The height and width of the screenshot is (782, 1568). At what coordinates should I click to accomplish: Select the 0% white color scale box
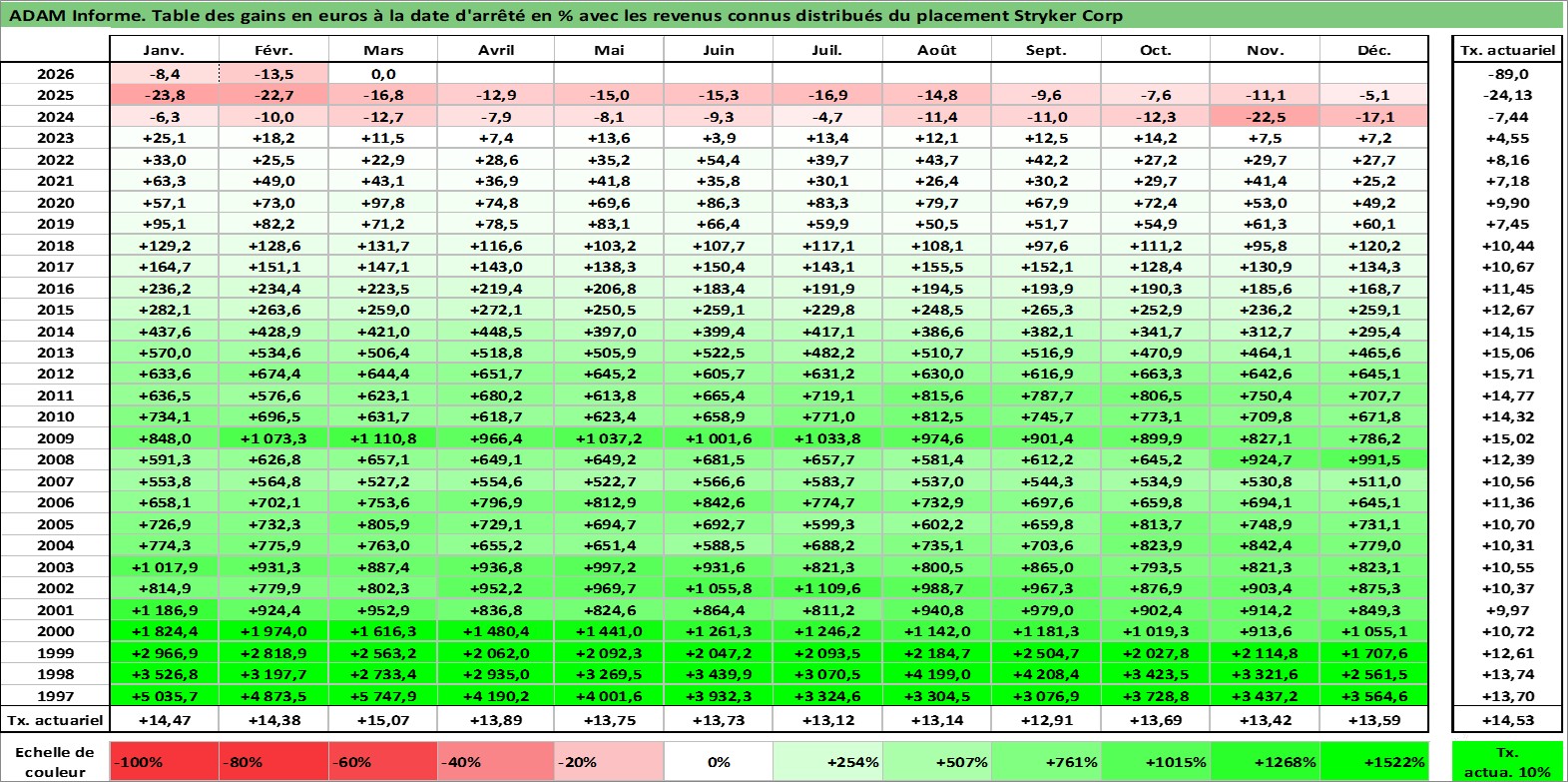[x=718, y=762]
